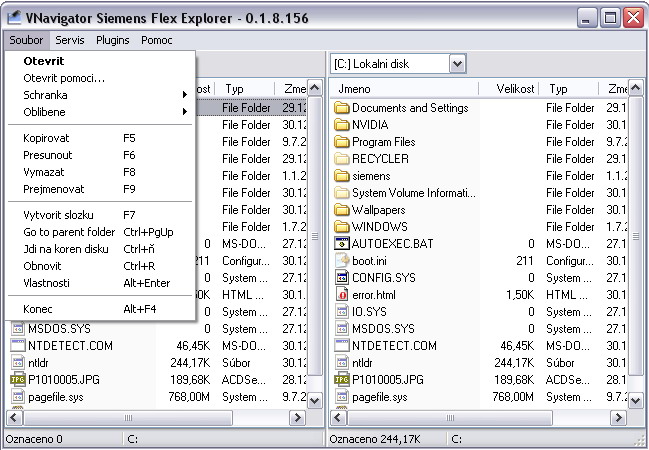
Task: Click left panel horizontal scroll left arrow
Action: 14,417
